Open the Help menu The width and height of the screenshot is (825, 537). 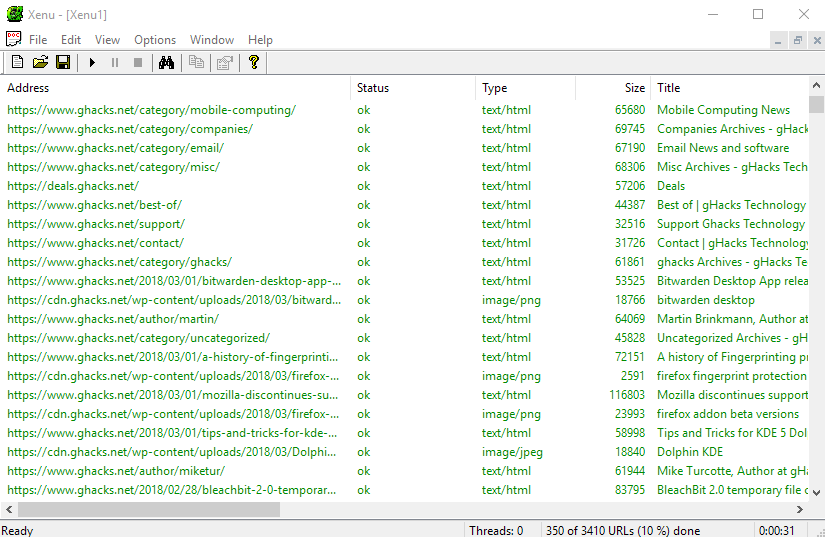coord(260,40)
